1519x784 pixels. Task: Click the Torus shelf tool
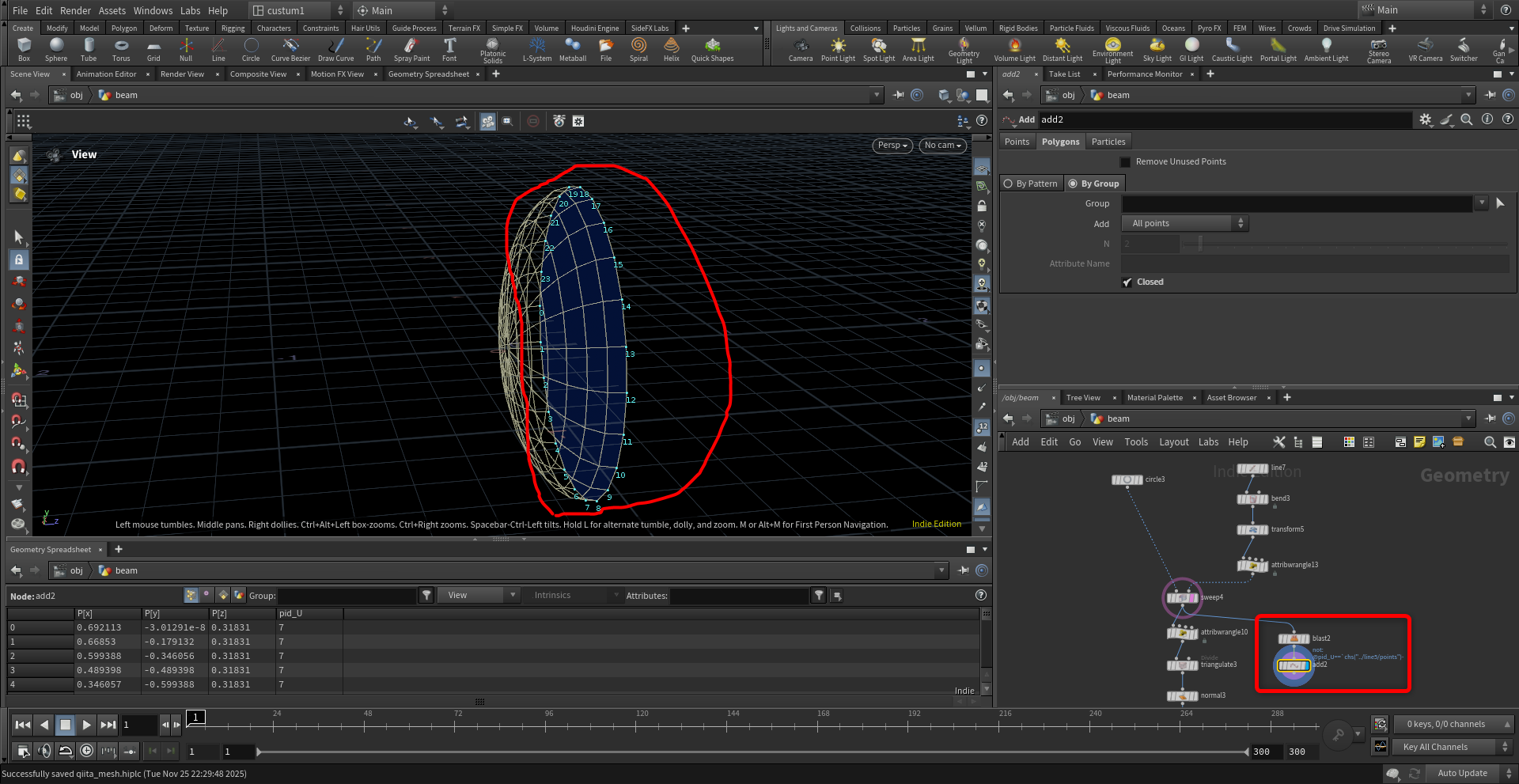121,49
